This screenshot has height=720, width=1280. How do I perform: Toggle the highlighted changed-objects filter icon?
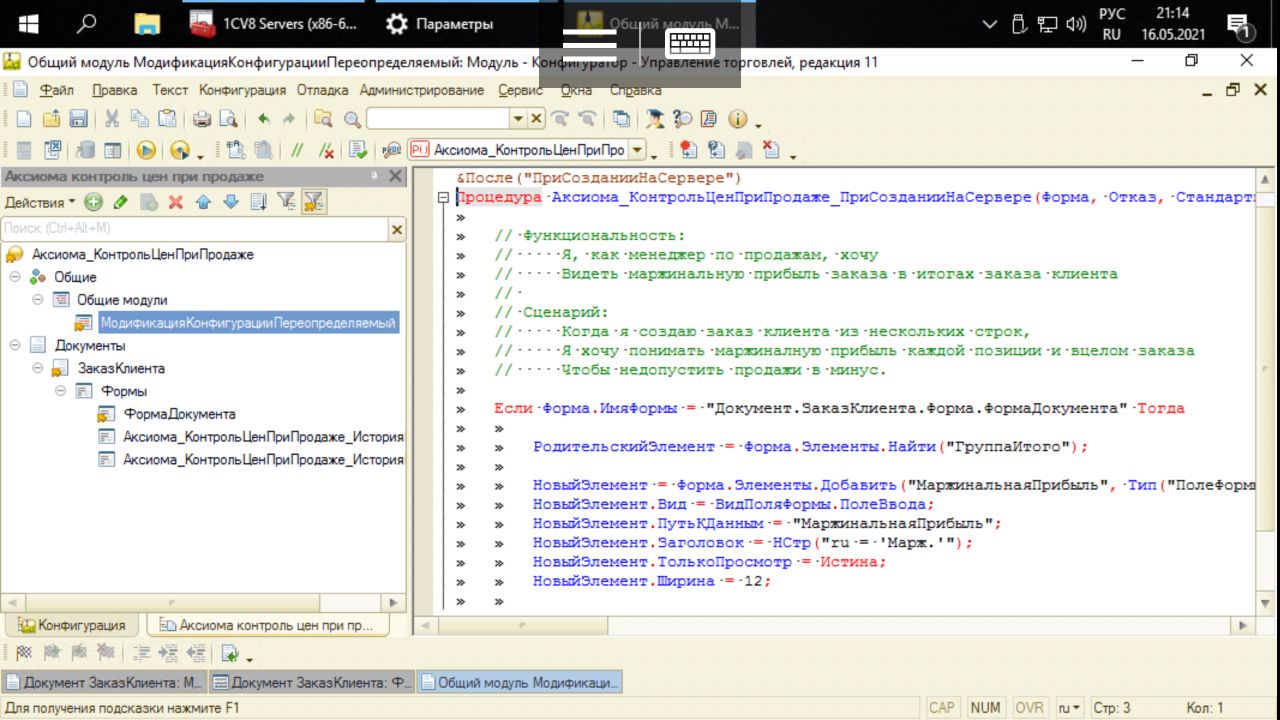pyautogui.click(x=313, y=202)
